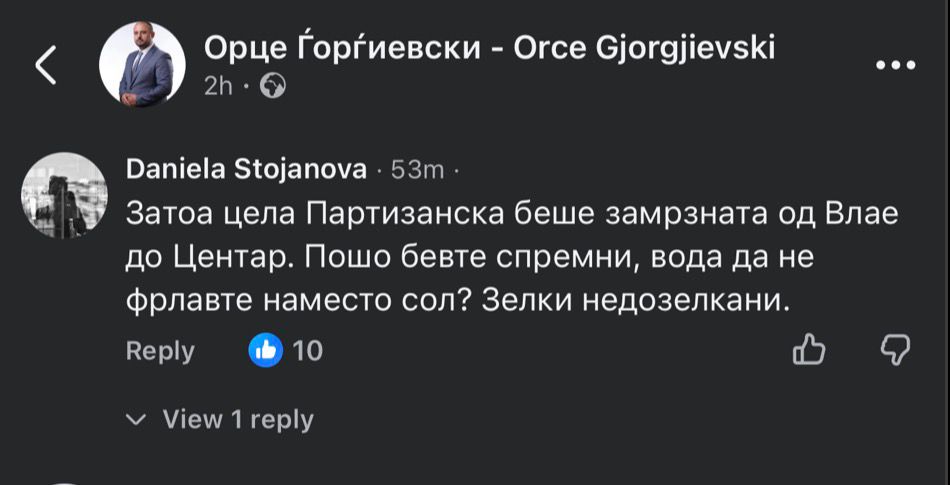Click the blue like reaction badge
The width and height of the screenshot is (950, 485).
click(266, 350)
